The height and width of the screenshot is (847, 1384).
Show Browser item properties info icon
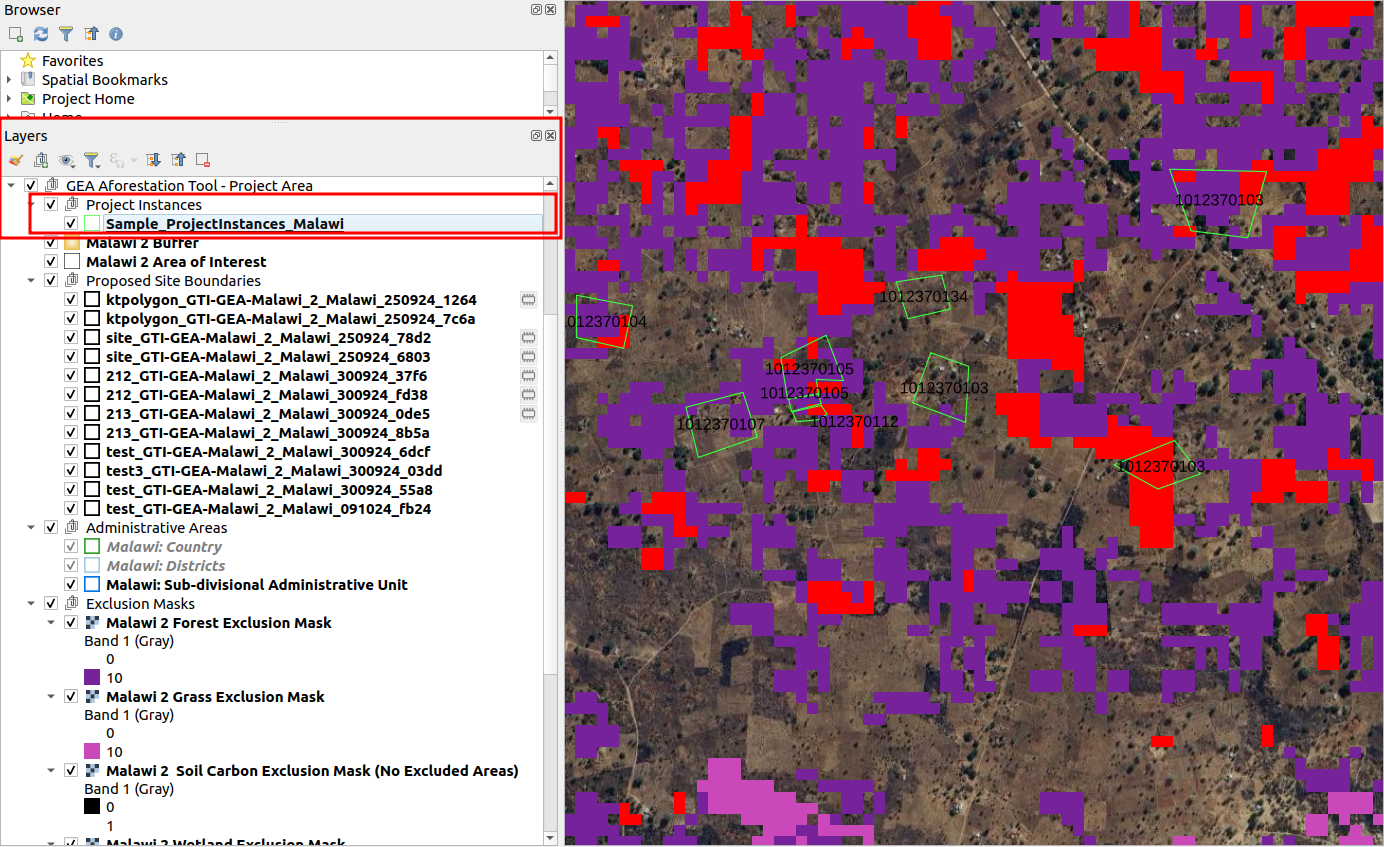(116, 34)
